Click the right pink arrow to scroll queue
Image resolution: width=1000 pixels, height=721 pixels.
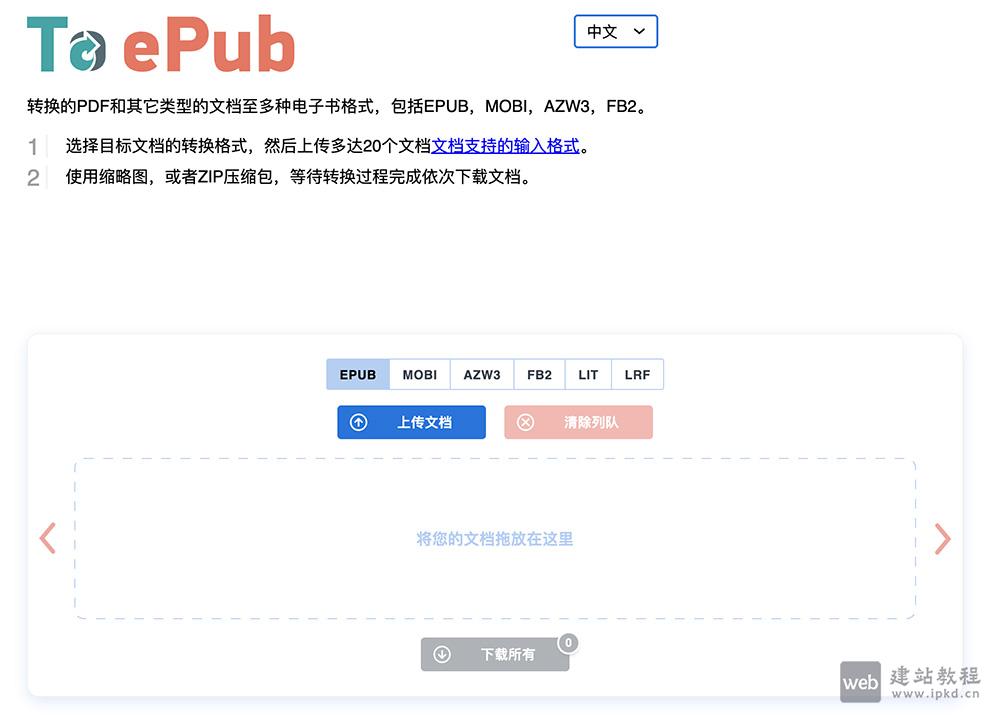click(942, 540)
